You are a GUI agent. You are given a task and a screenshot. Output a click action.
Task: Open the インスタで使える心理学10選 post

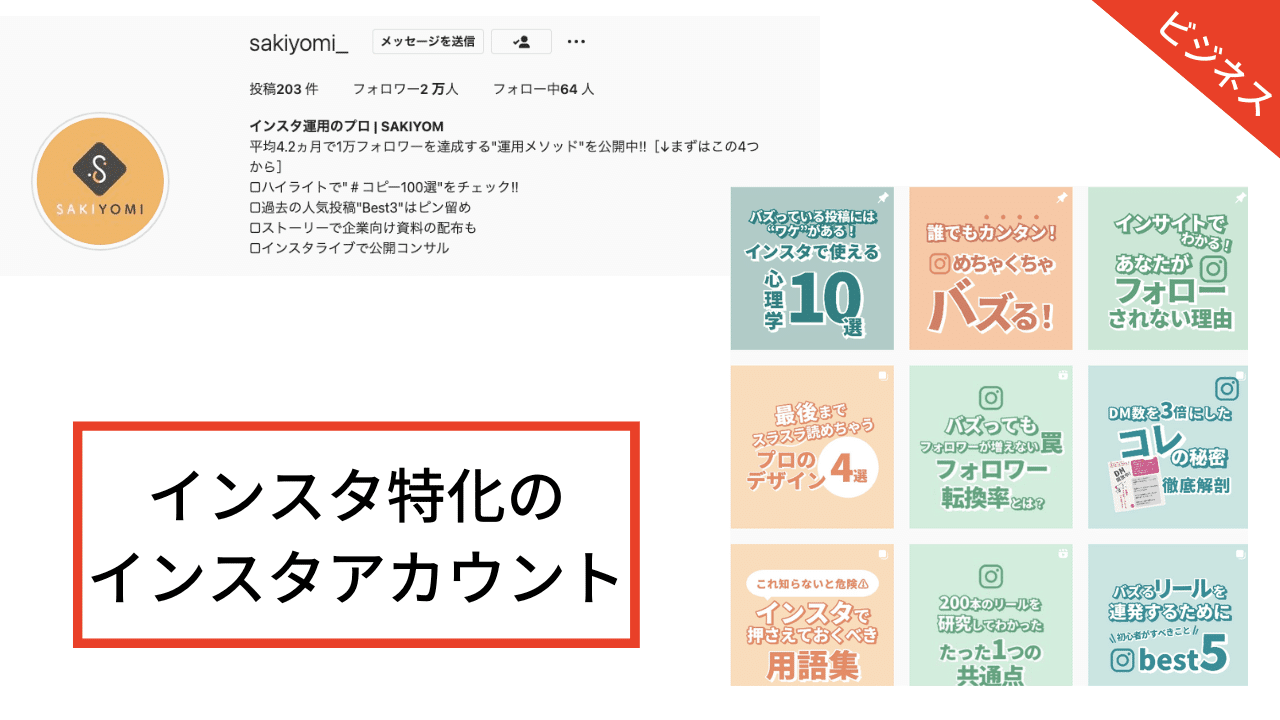pyautogui.click(x=812, y=268)
